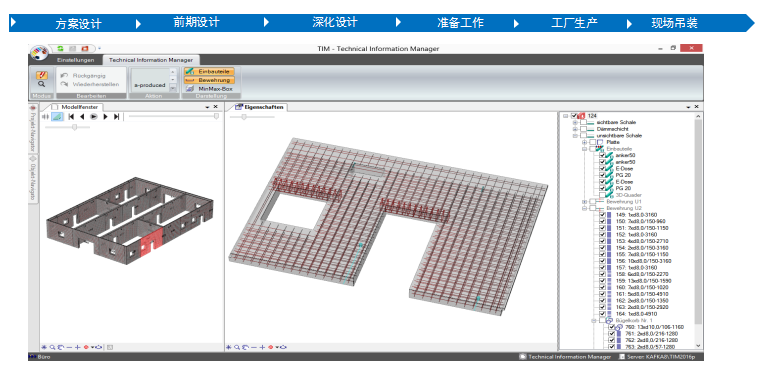Expand the Dämmschicht tree node
769x377 pixels.
point(575,129)
